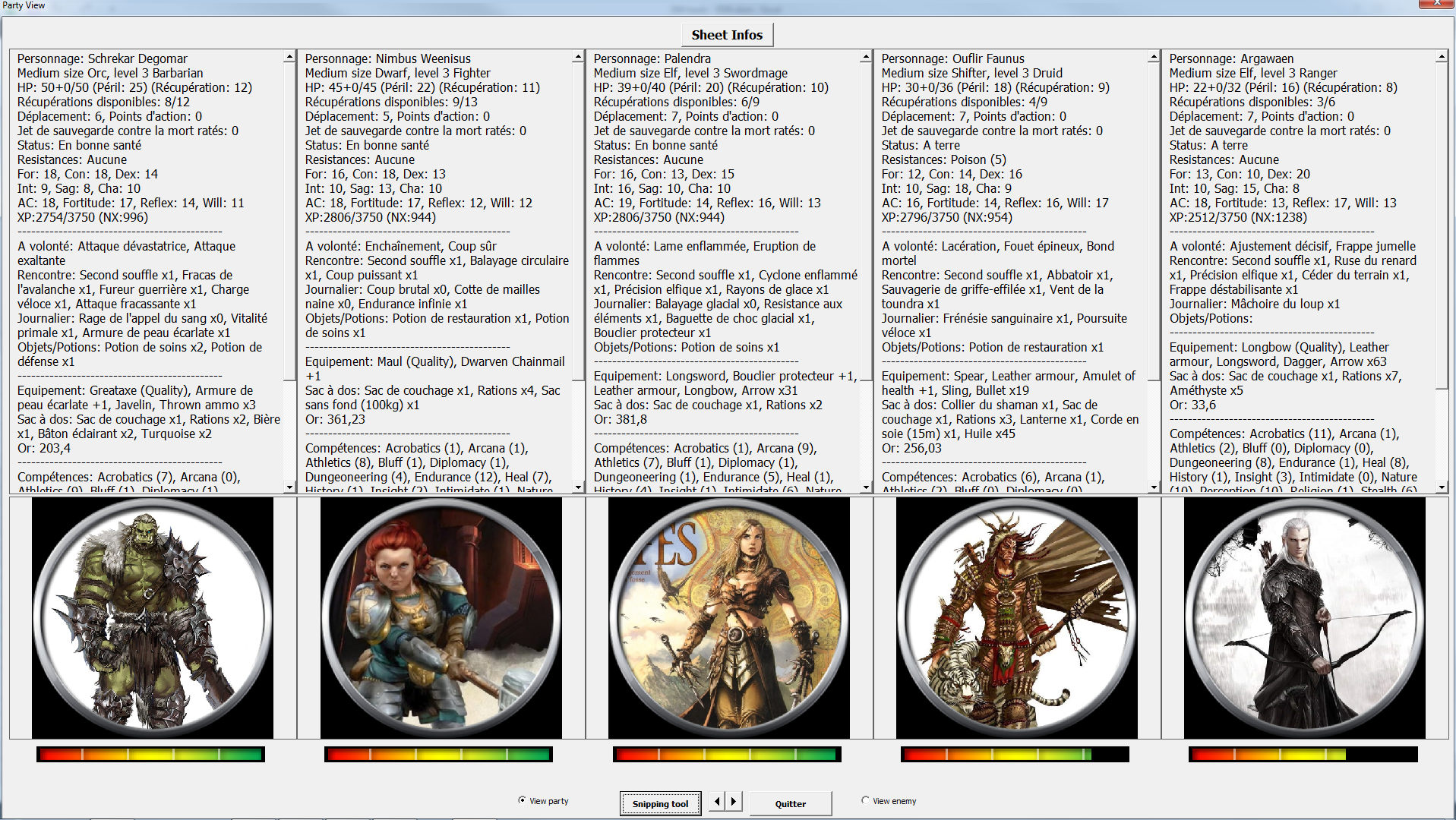This screenshot has width=1456, height=820.
Task: Click 'Resistances: Poison (5)' line
Action: click(x=944, y=159)
